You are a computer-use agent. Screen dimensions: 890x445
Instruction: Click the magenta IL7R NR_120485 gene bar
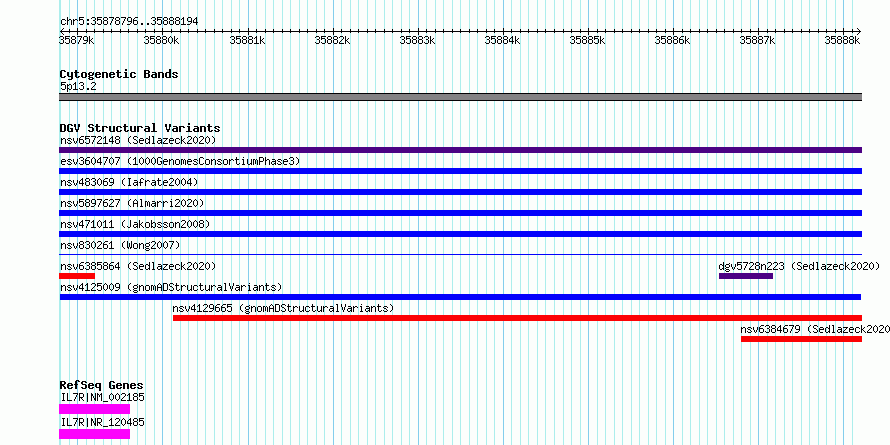(x=94, y=434)
